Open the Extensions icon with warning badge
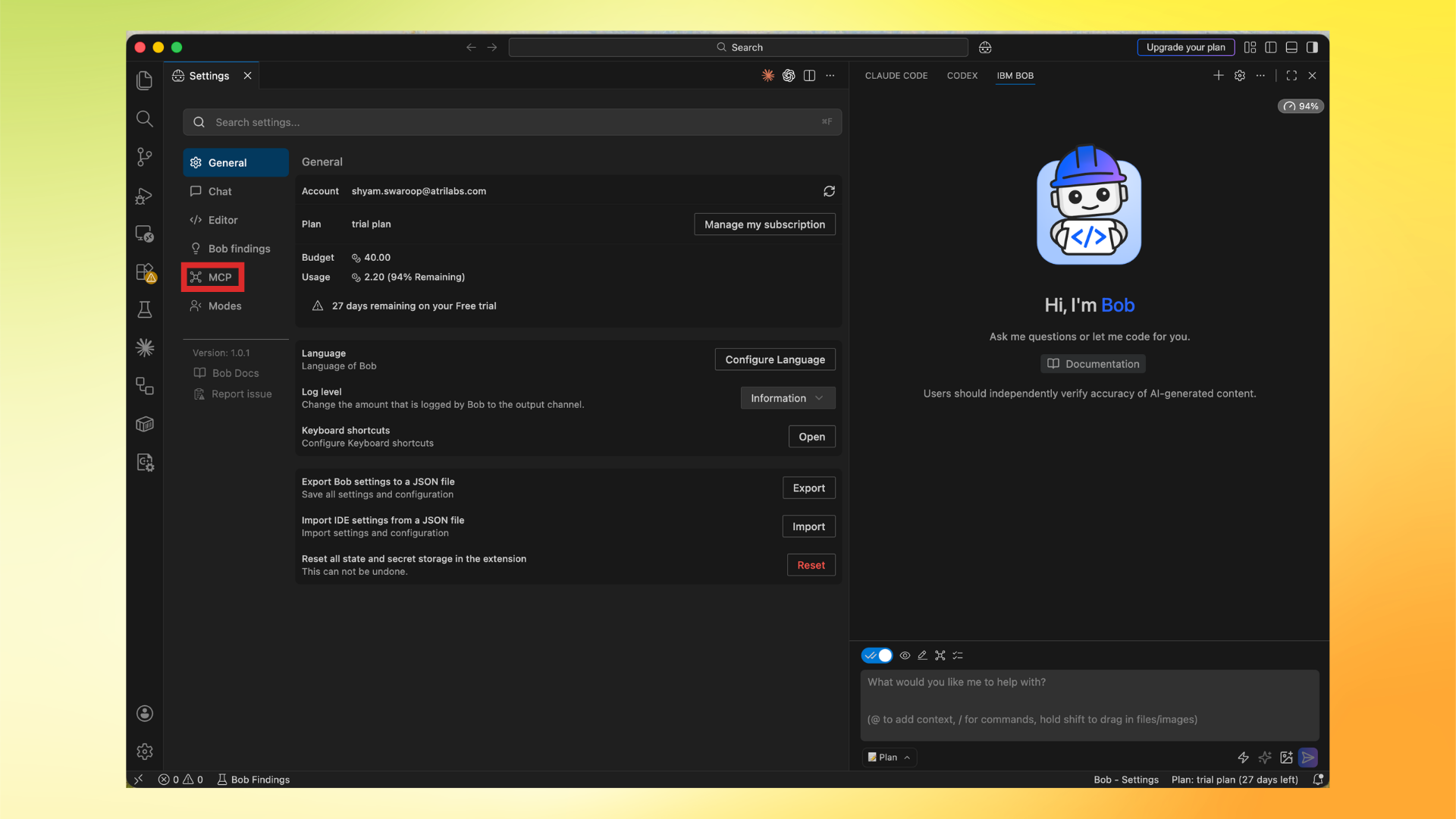The height and width of the screenshot is (819, 1456). click(x=144, y=272)
